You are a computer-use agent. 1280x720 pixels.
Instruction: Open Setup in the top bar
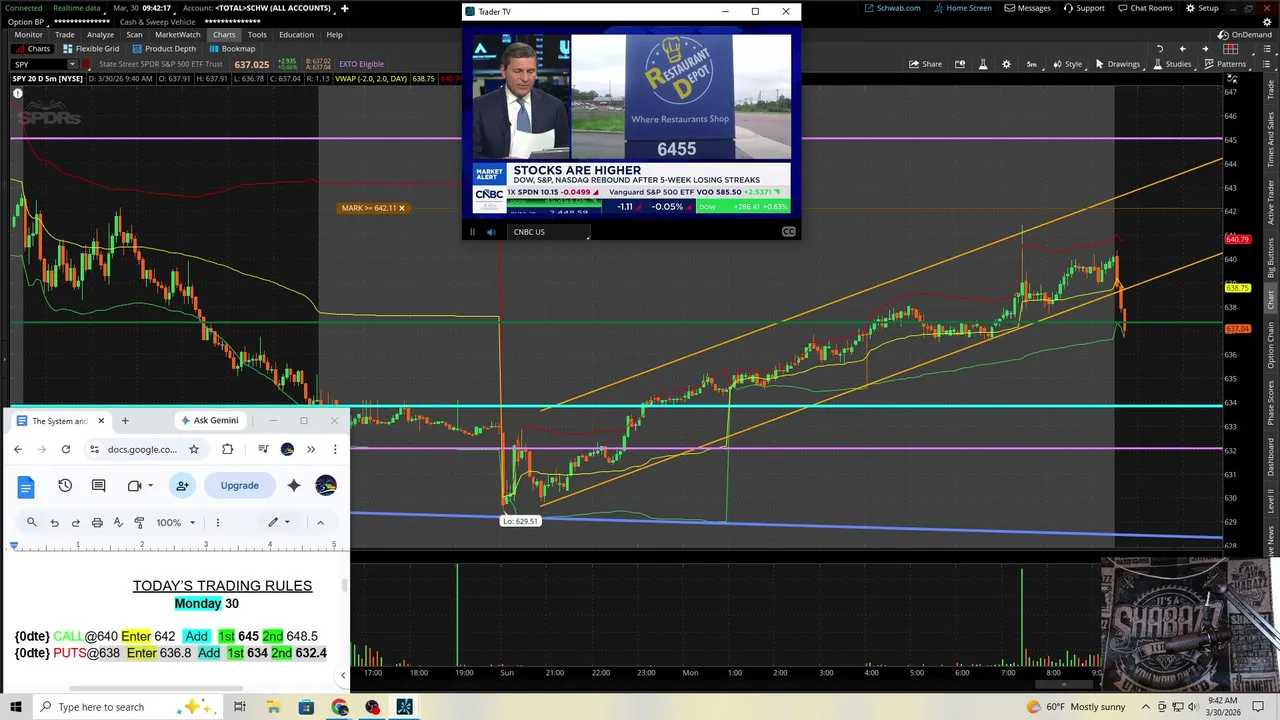pyautogui.click(x=1202, y=8)
